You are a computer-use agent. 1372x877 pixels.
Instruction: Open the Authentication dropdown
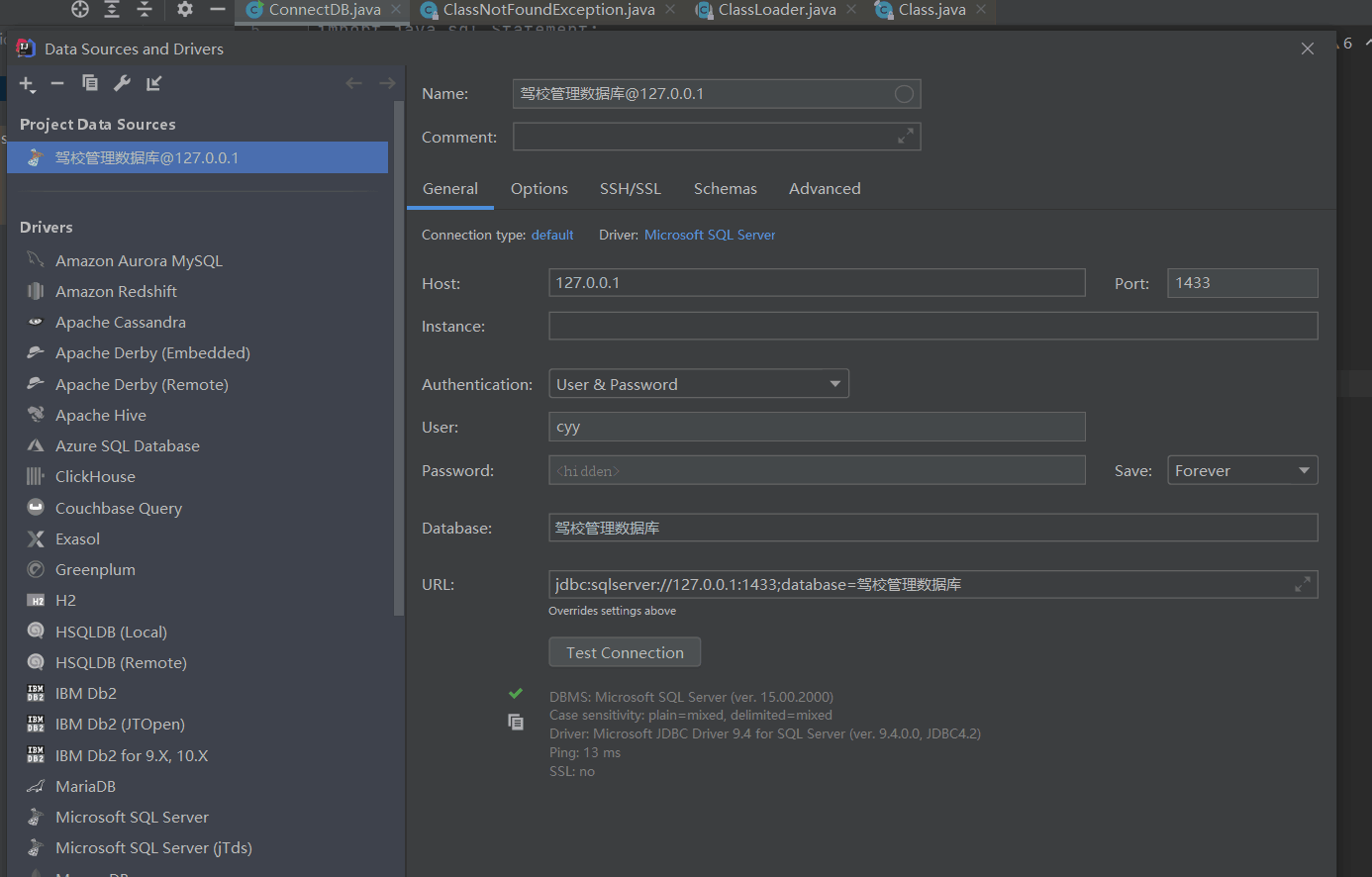point(699,383)
